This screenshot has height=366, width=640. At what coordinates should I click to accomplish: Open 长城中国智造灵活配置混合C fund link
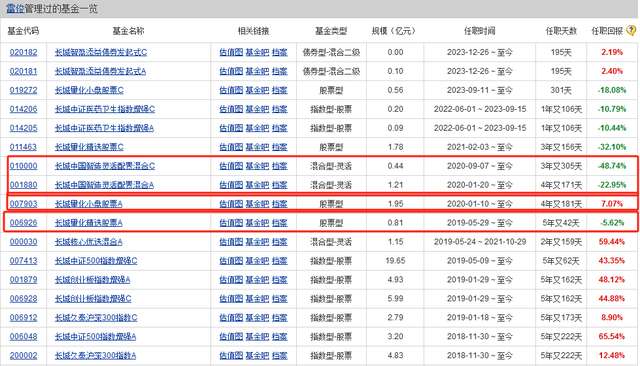[x=105, y=166]
